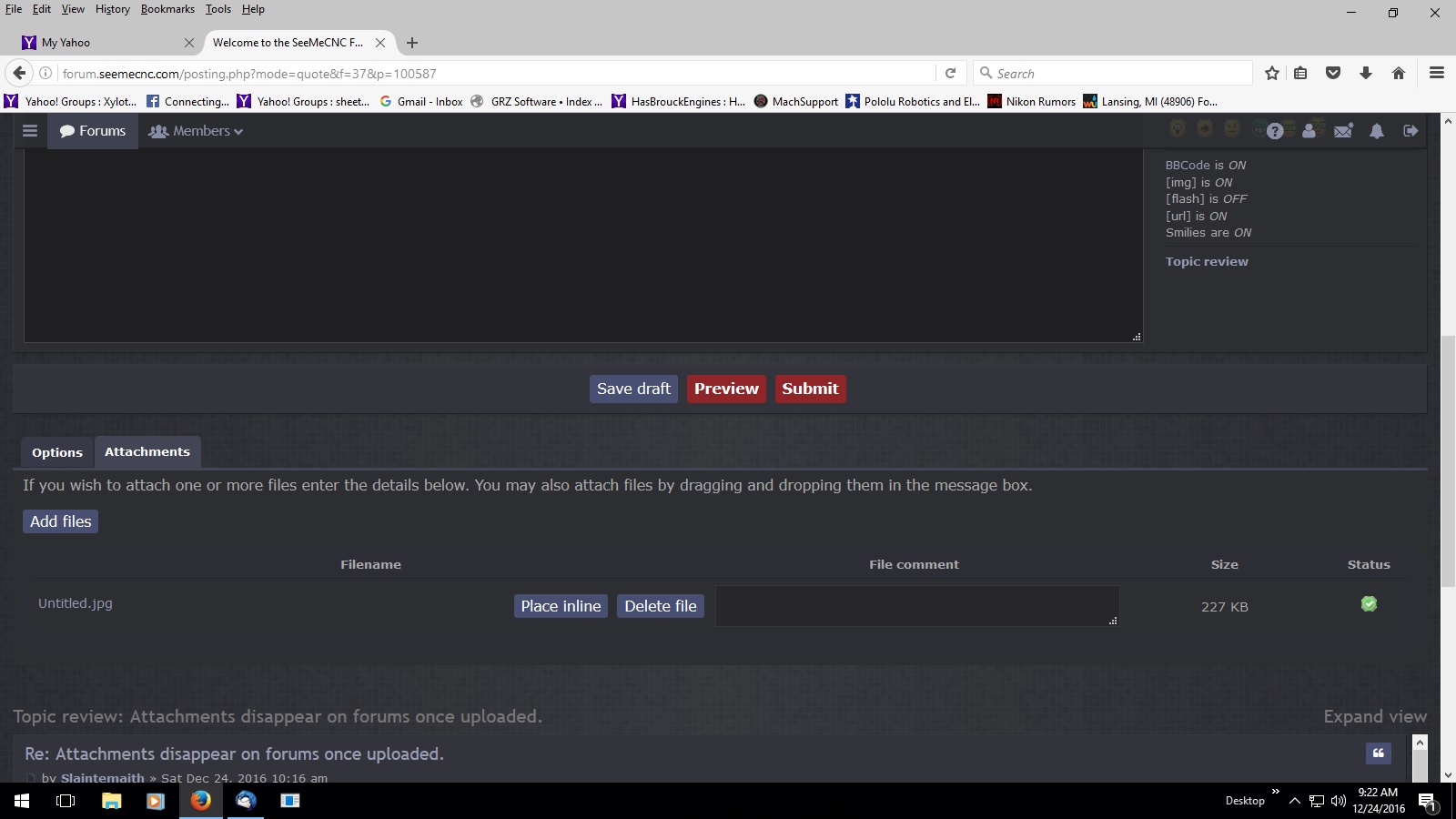Expand the Members dropdown
The height and width of the screenshot is (819, 1456).
[x=196, y=131]
